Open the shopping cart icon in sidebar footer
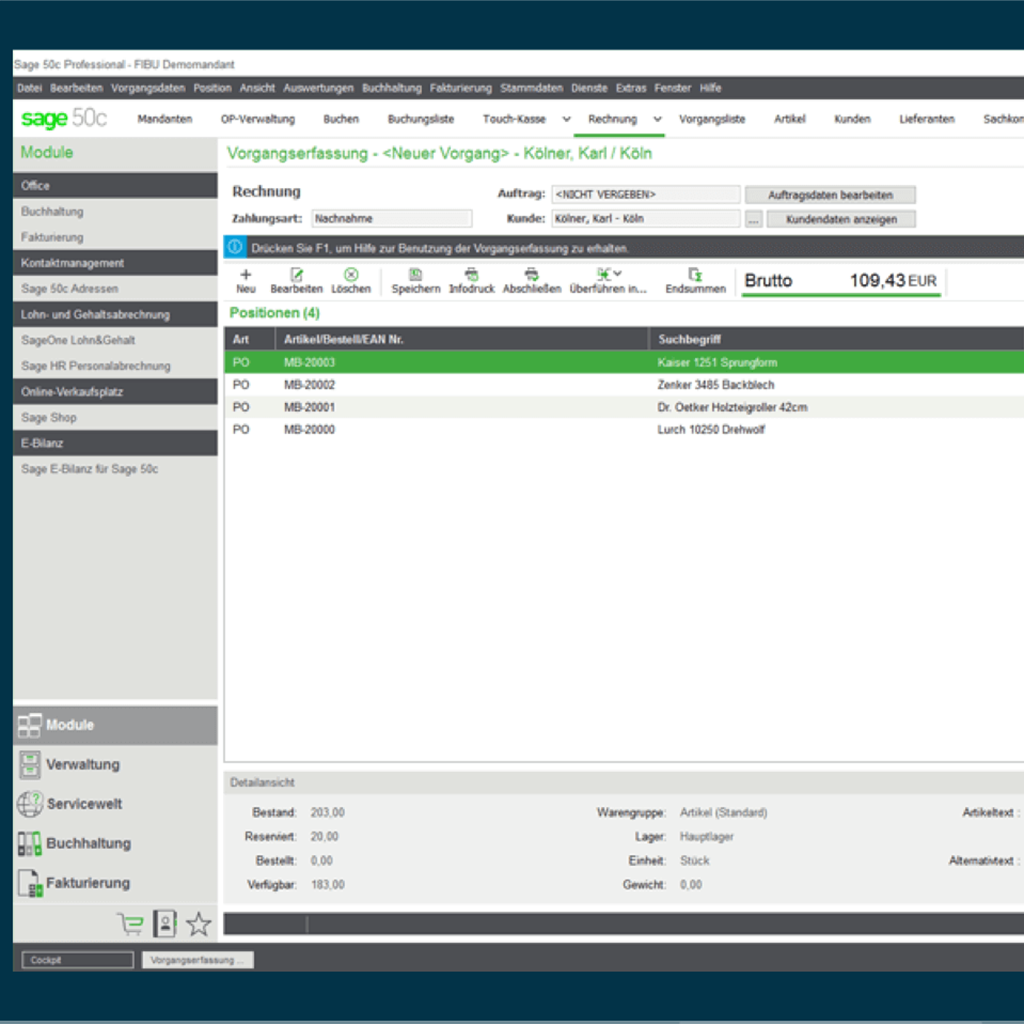 point(131,924)
